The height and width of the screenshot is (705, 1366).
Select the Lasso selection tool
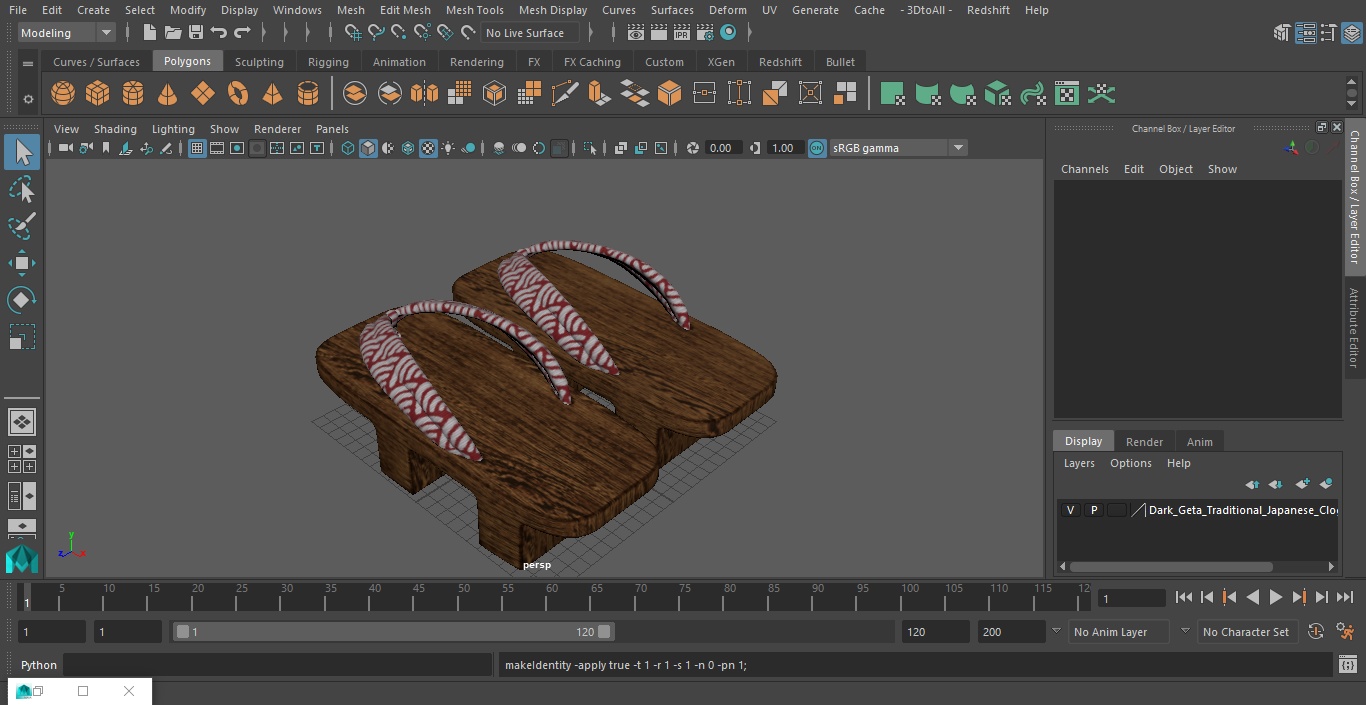tap(21, 189)
